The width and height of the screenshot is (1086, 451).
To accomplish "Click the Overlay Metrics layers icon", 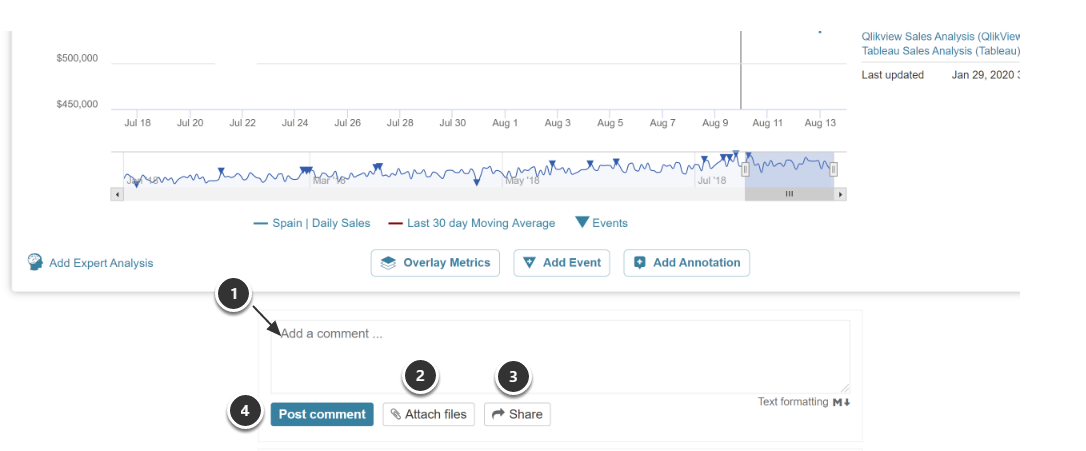I will click(389, 263).
